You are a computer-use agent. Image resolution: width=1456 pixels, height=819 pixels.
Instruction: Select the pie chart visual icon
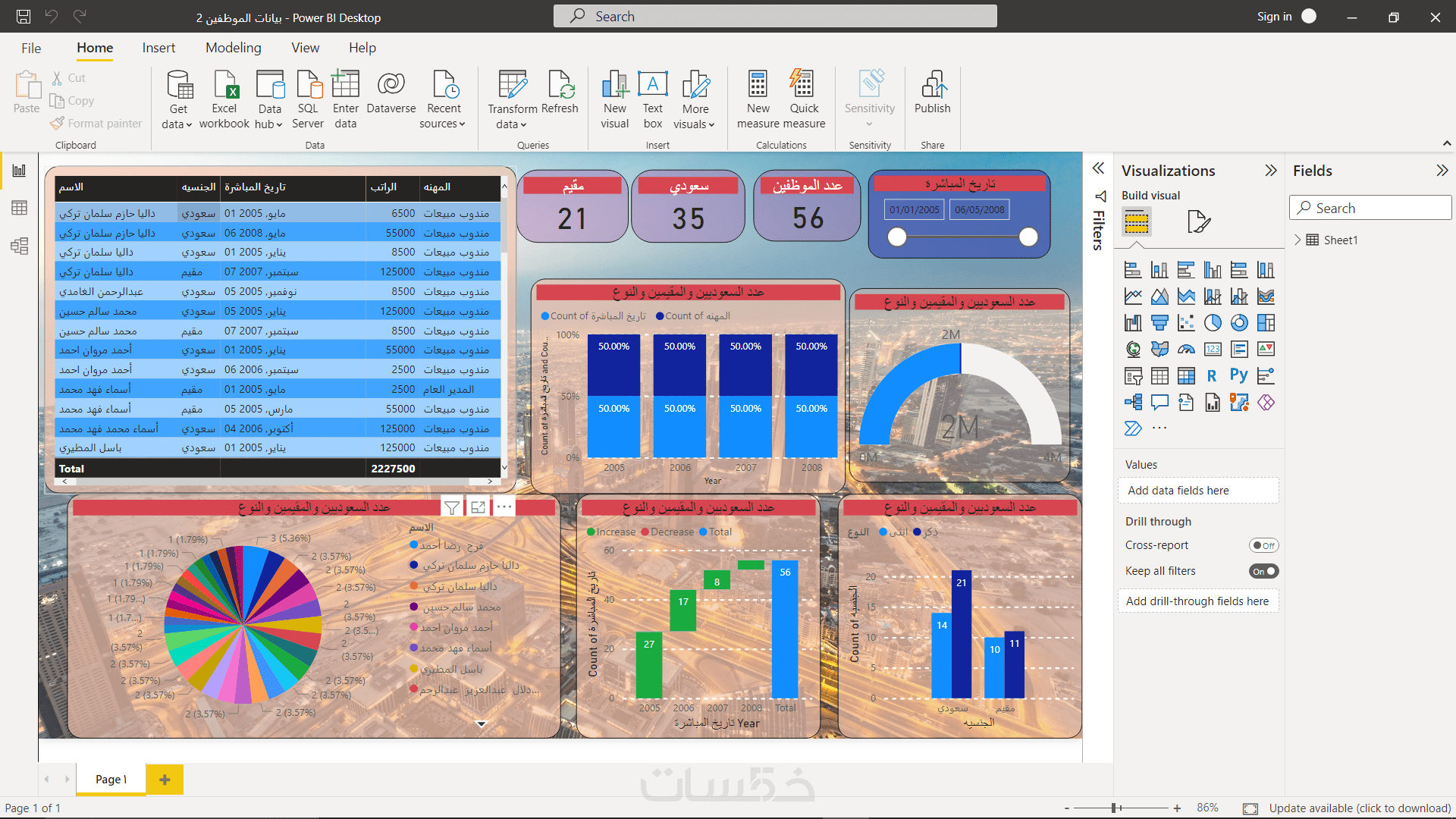tap(1213, 323)
